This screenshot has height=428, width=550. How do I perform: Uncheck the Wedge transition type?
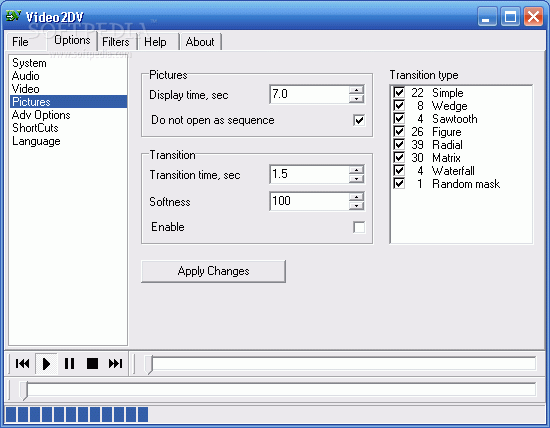click(x=399, y=106)
